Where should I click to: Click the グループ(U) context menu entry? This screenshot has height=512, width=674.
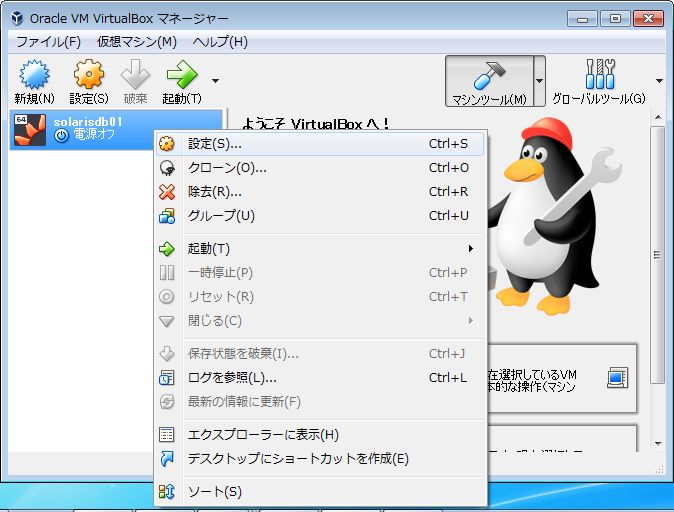[x=320, y=216]
